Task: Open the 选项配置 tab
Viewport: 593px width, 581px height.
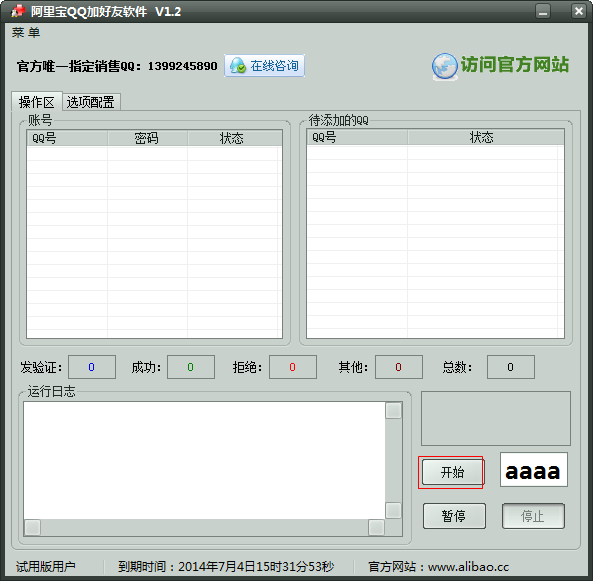Action: pos(91,102)
